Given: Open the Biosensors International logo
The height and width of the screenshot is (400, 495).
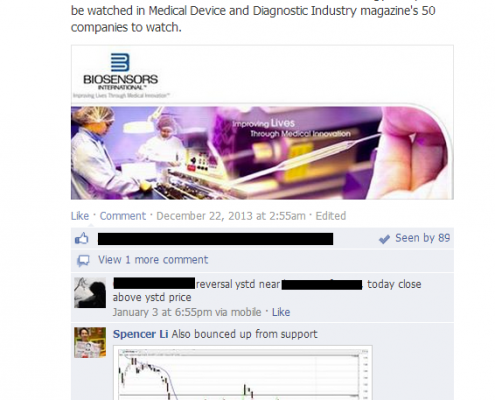Looking at the screenshot, I should point(120,72).
